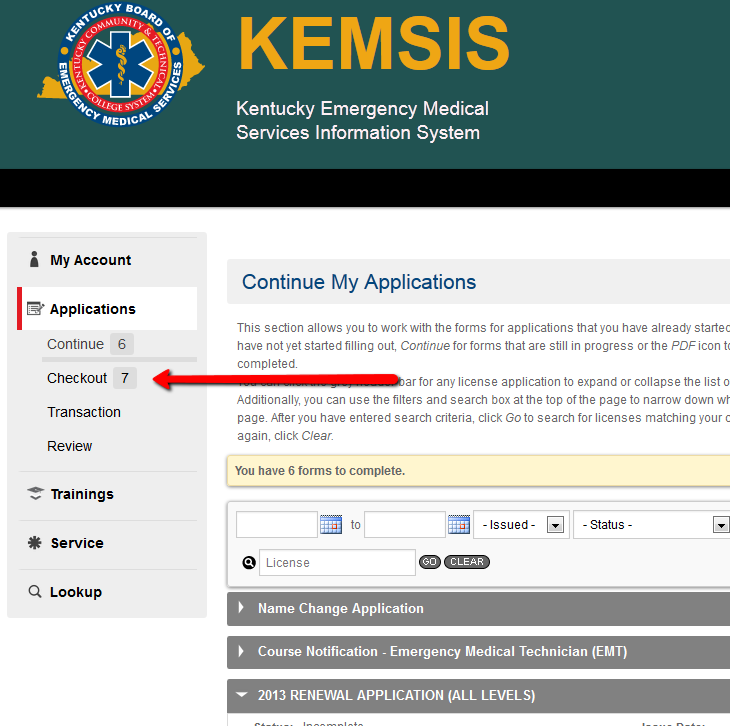The height and width of the screenshot is (726, 730).
Task: Click the search icon beside License field
Action: pos(249,563)
